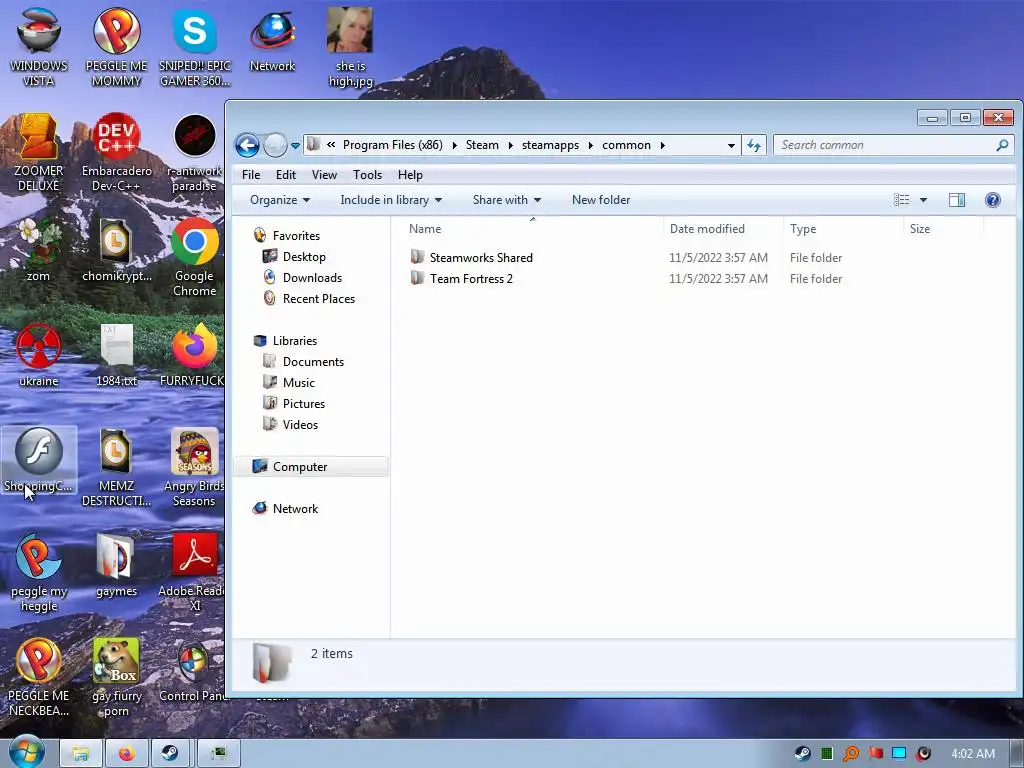Select MEMZ DESTRUCTI... desktop icon
1024x768 pixels.
coord(116,468)
